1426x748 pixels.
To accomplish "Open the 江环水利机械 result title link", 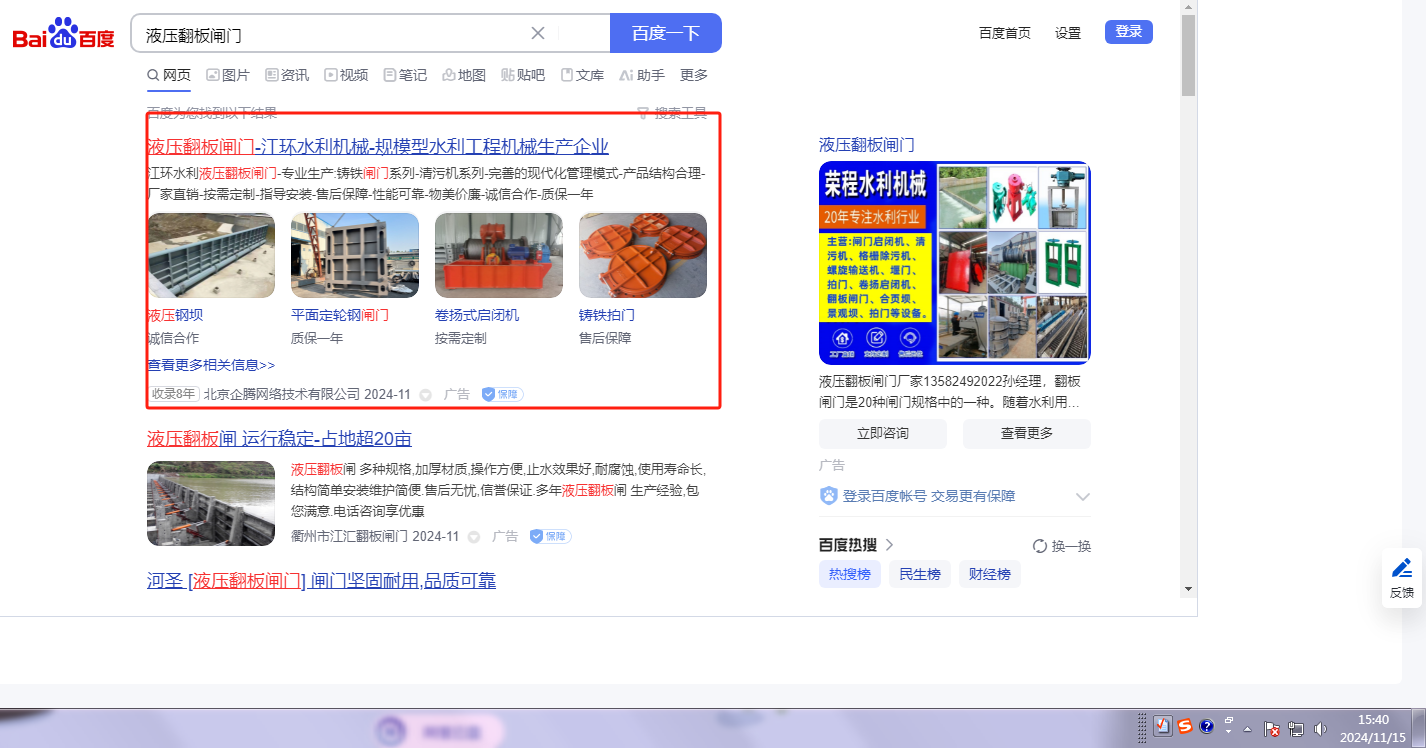I will [x=378, y=147].
